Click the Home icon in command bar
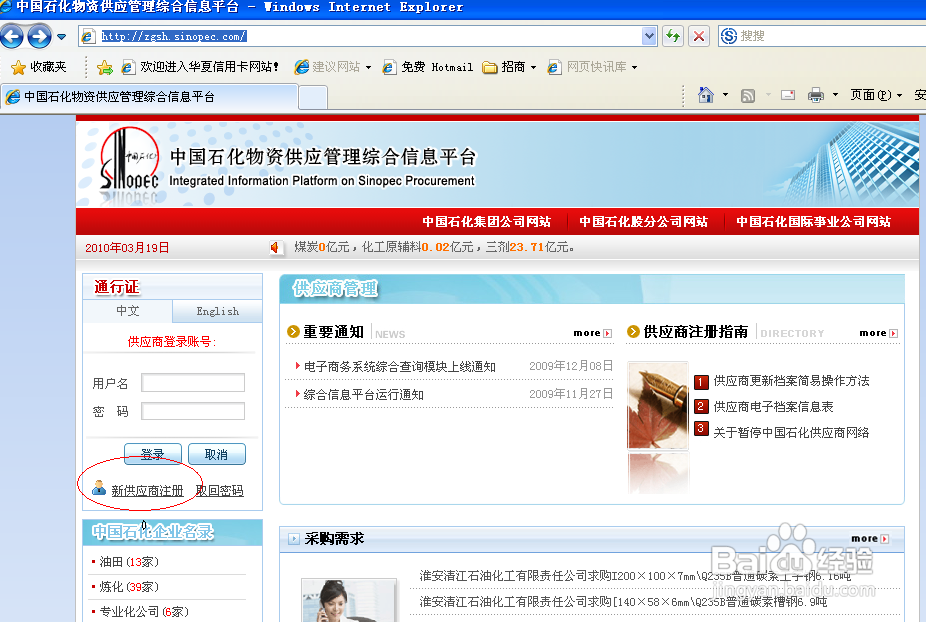Image resolution: width=926 pixels, height=622 pixels. pyautogui.click(x=706, y=95)
